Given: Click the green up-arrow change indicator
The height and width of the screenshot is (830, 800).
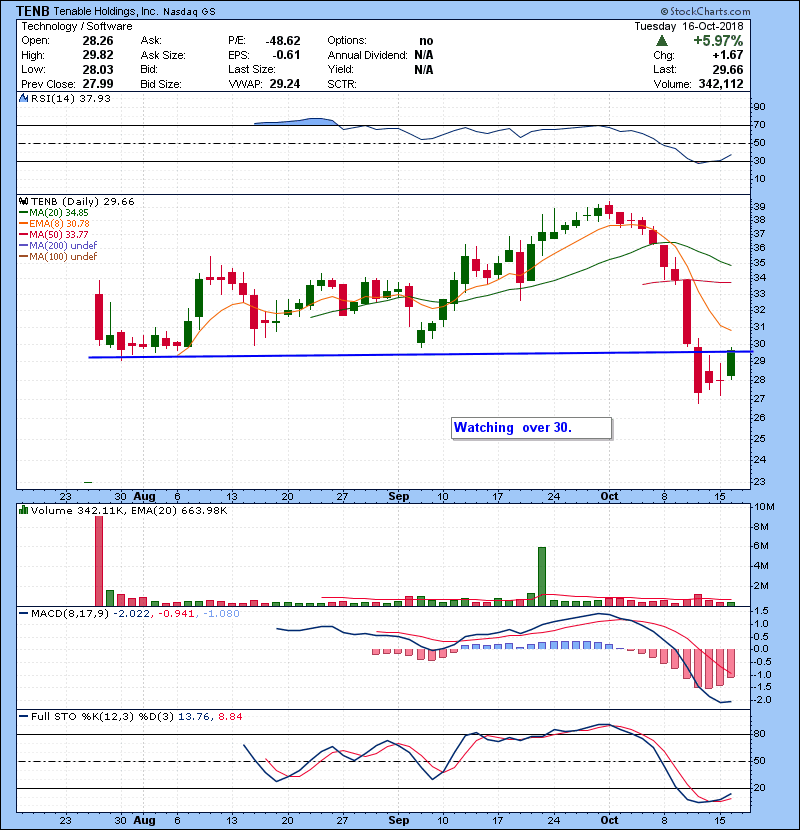Looking at the screenshot, I should pos(661,41).
